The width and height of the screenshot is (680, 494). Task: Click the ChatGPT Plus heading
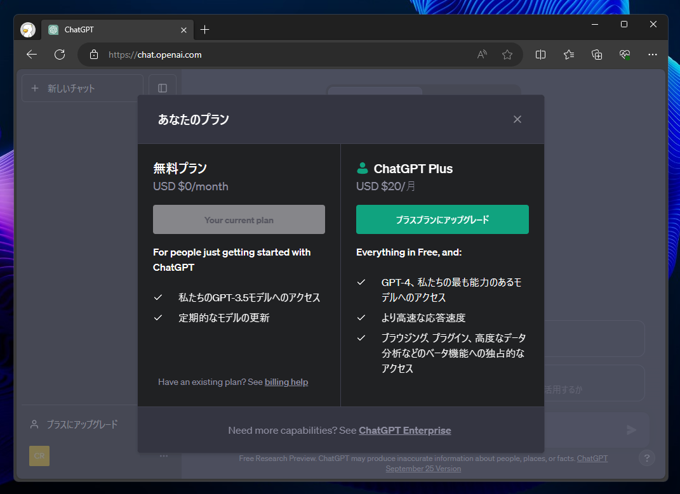(413, 168)
